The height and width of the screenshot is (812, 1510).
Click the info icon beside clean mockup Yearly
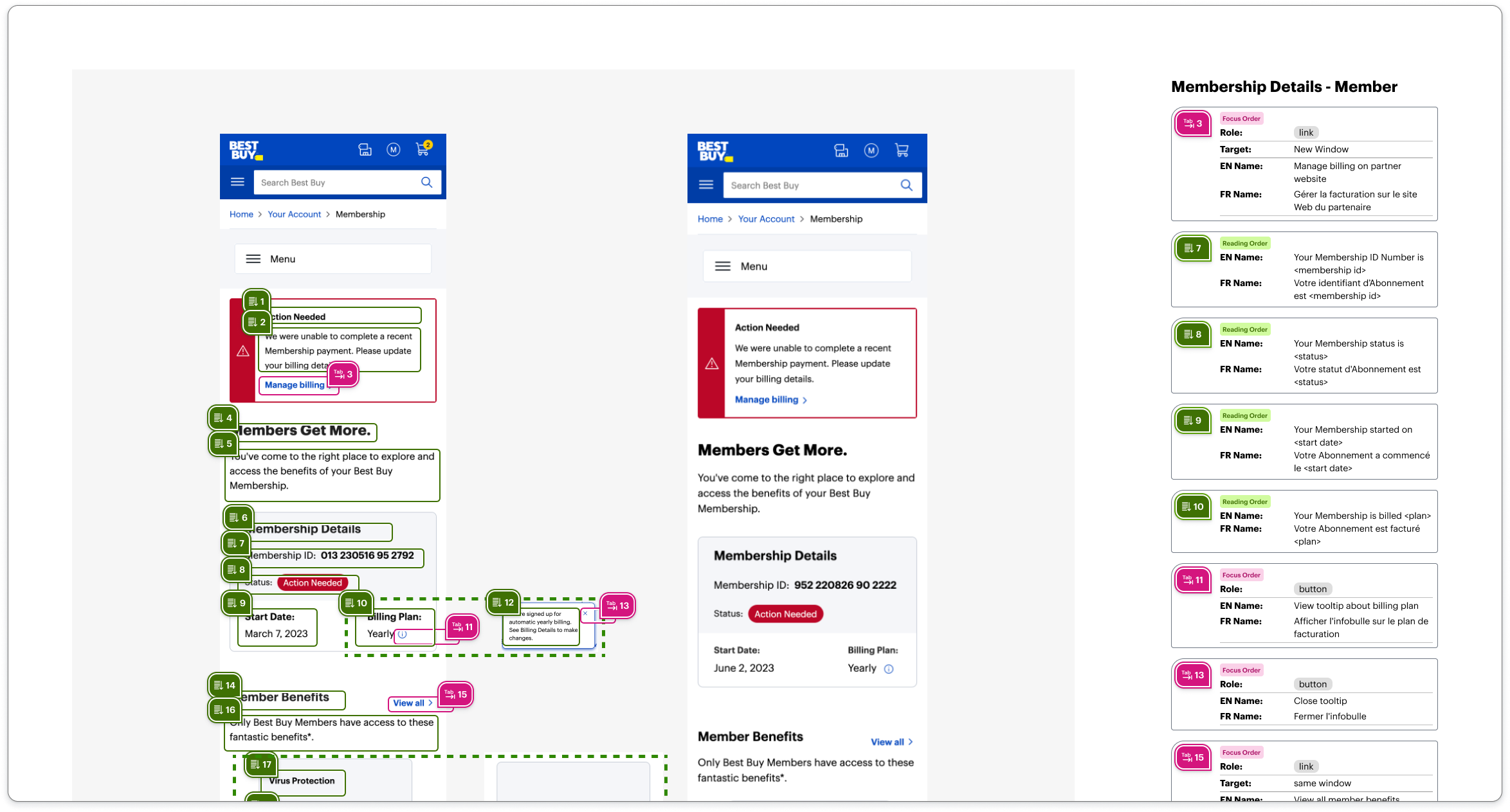(889, 669)
